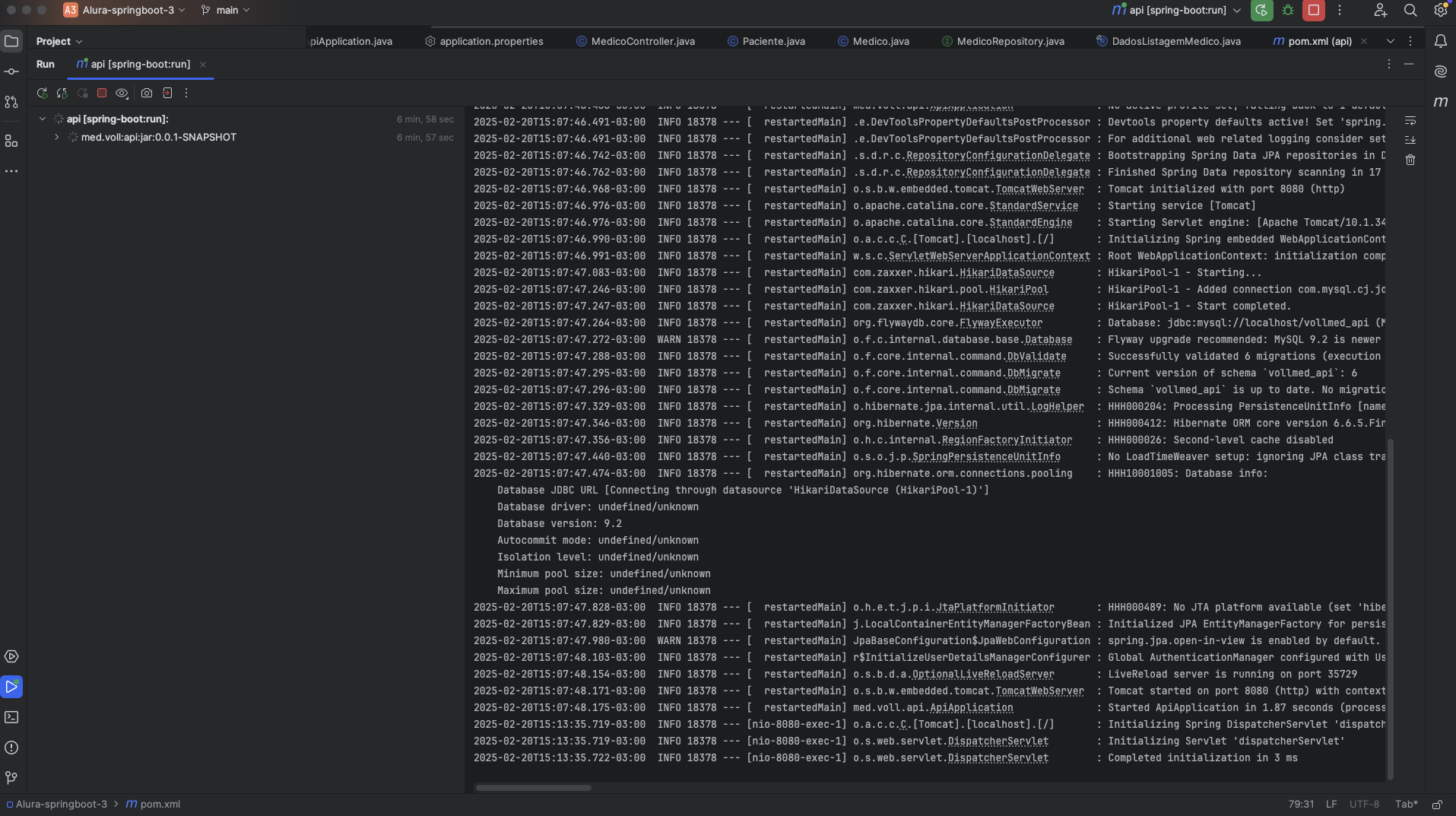Open Search Everywhere magnifier
1456x816 pixels.
[x=1410, y=11]
